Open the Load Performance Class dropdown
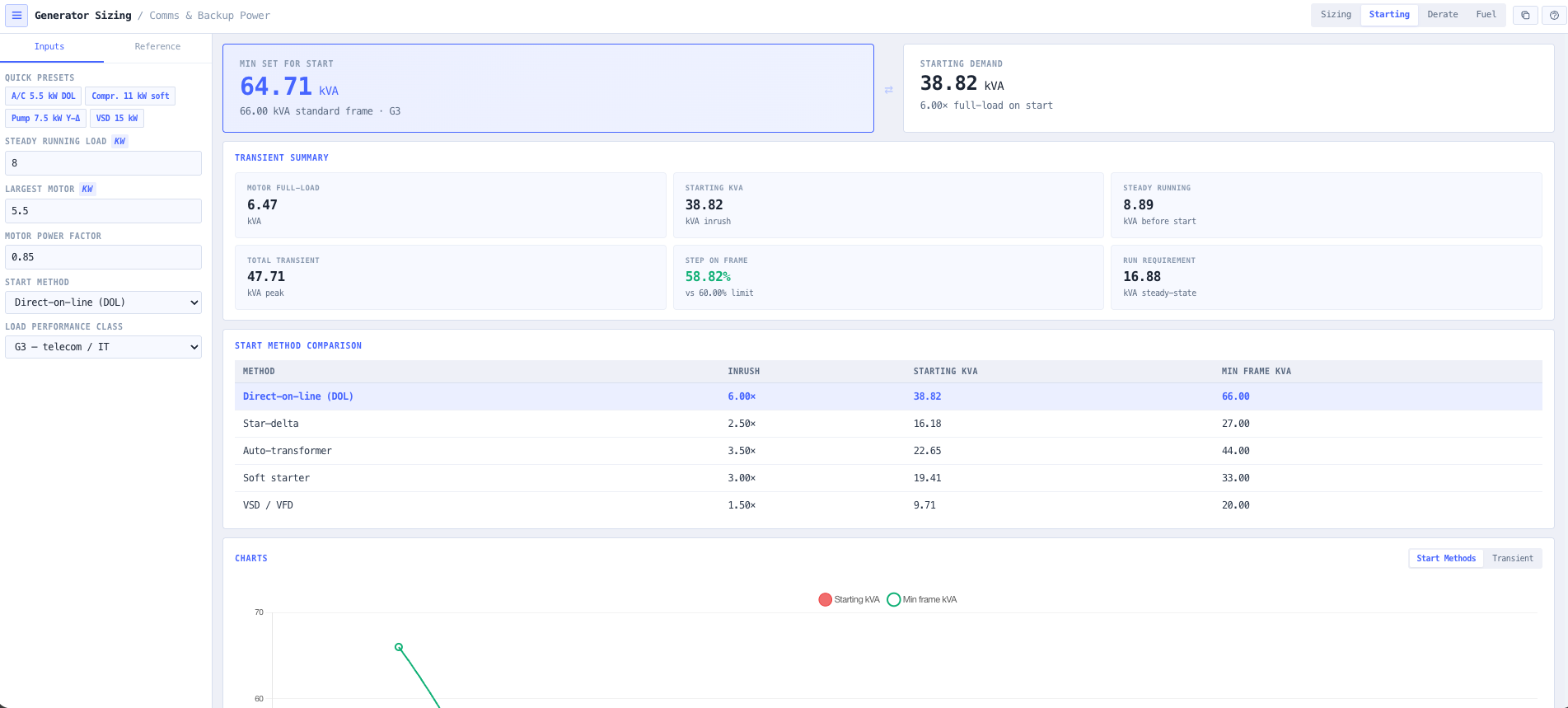1568x708 pixels. coord(103,347)
